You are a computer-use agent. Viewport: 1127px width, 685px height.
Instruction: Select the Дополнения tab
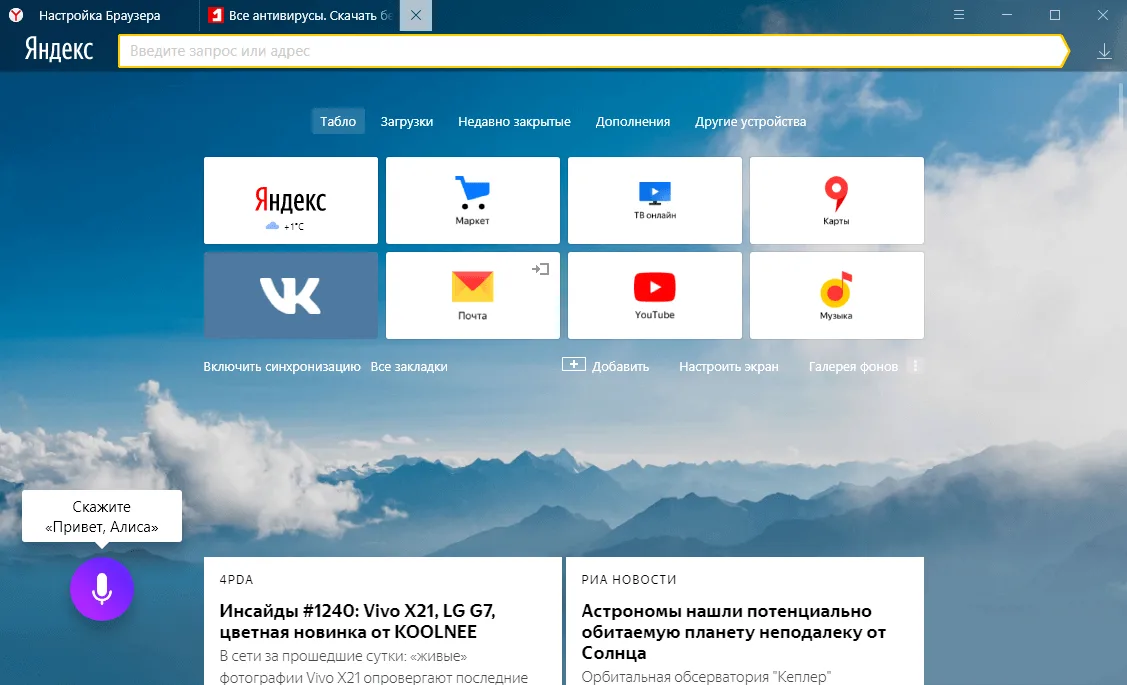tap(632, 121)
